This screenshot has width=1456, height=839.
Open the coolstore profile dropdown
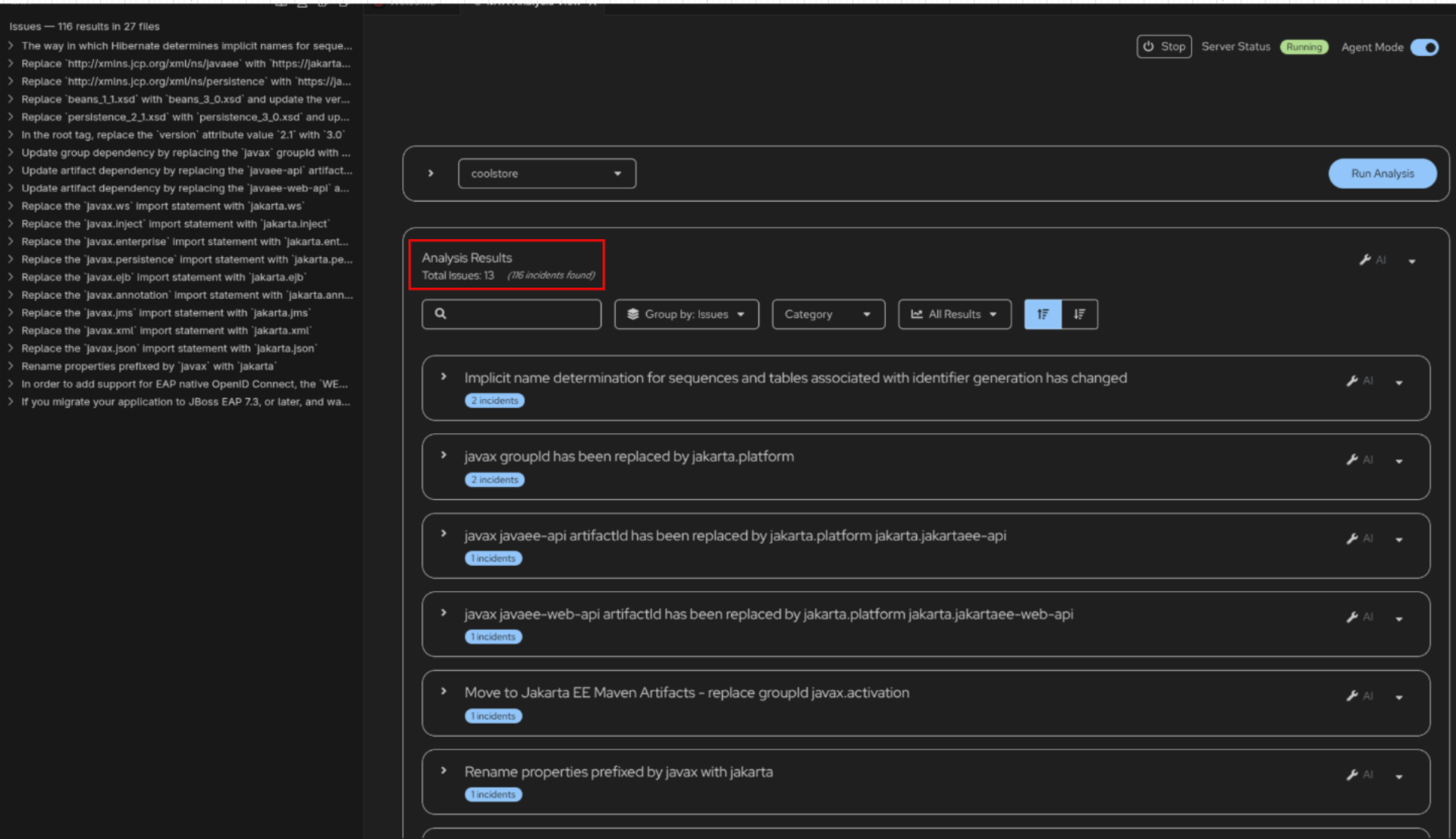pos(547,174)
